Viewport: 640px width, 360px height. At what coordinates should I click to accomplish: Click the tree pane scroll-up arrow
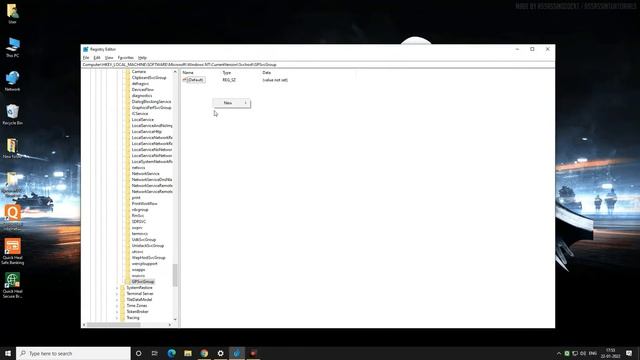pos(175,72)
